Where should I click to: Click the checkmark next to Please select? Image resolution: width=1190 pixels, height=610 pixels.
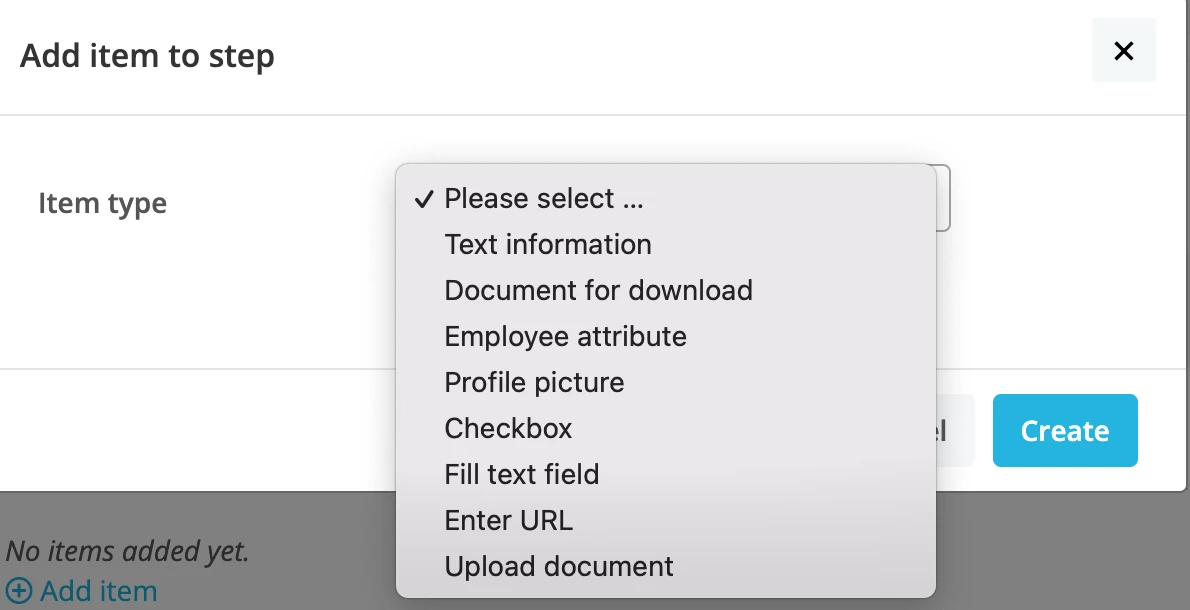click(x=423, y=199)
